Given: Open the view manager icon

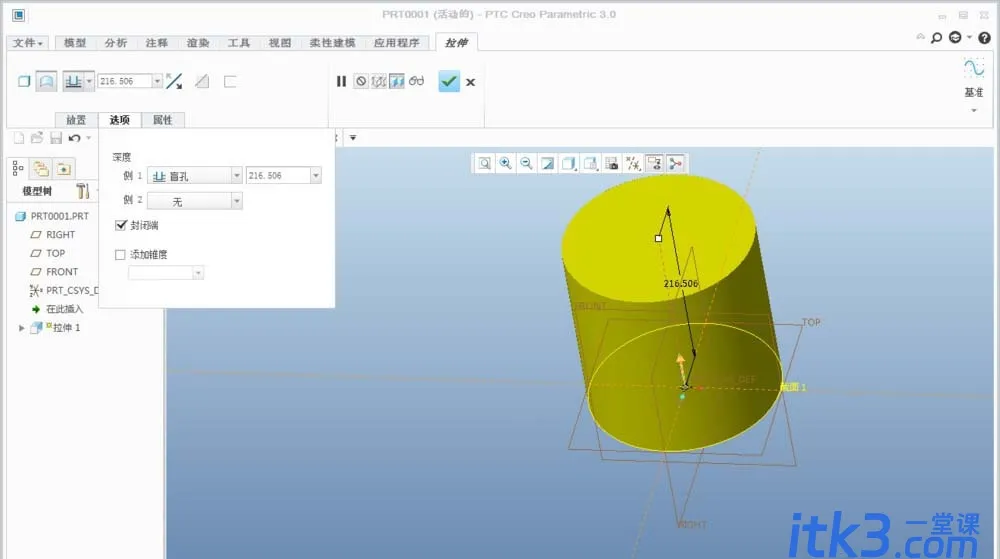Looking at the screenshot, I should 612,164.
